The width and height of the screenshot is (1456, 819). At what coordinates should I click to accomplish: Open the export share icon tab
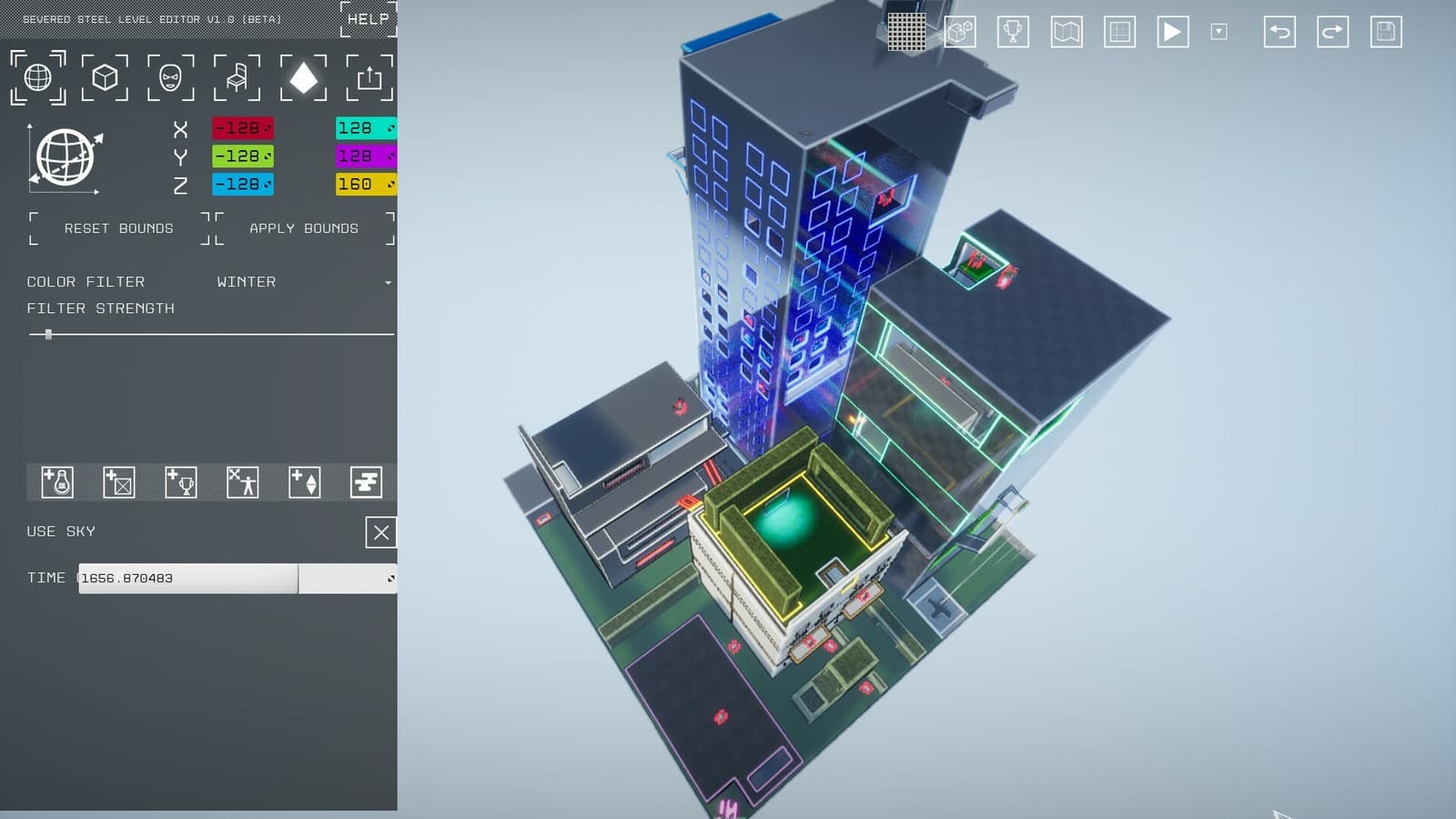point(369,77)
